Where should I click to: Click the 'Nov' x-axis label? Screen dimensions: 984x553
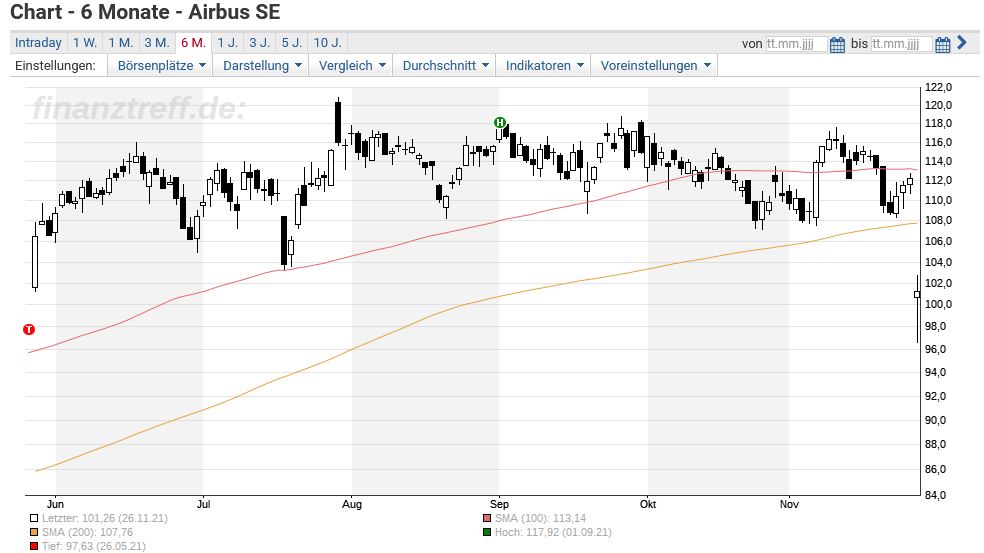tap(789, 504)
